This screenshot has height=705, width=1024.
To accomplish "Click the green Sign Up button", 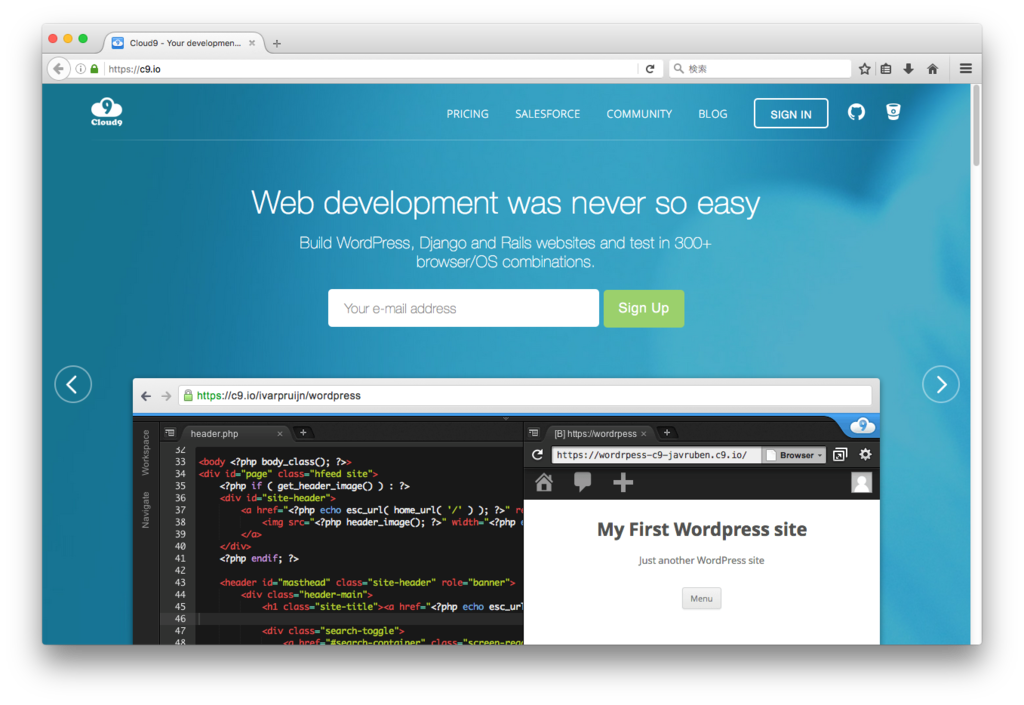I will pos(643,308).
